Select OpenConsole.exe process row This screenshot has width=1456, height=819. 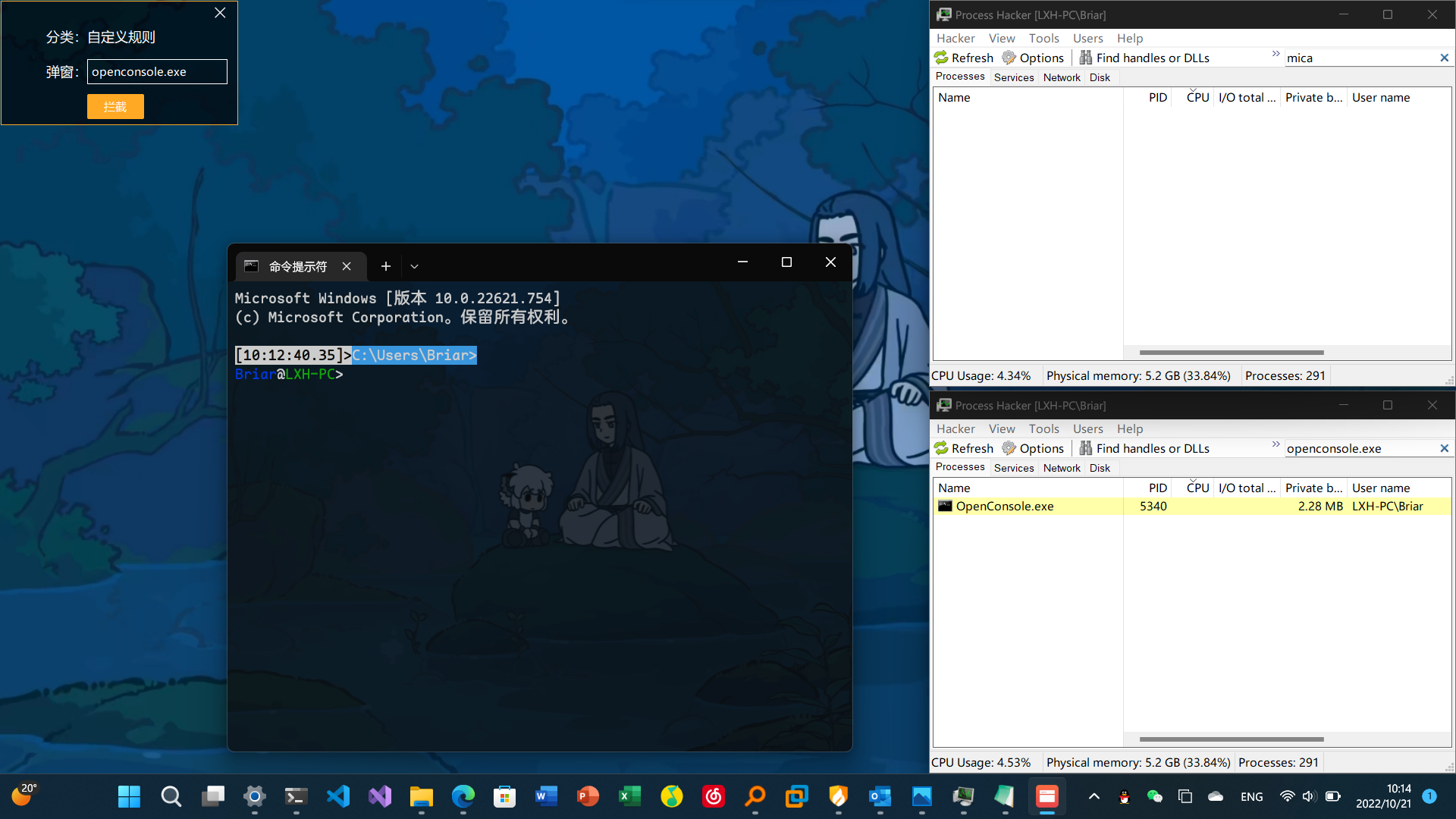click(1004, 506)
